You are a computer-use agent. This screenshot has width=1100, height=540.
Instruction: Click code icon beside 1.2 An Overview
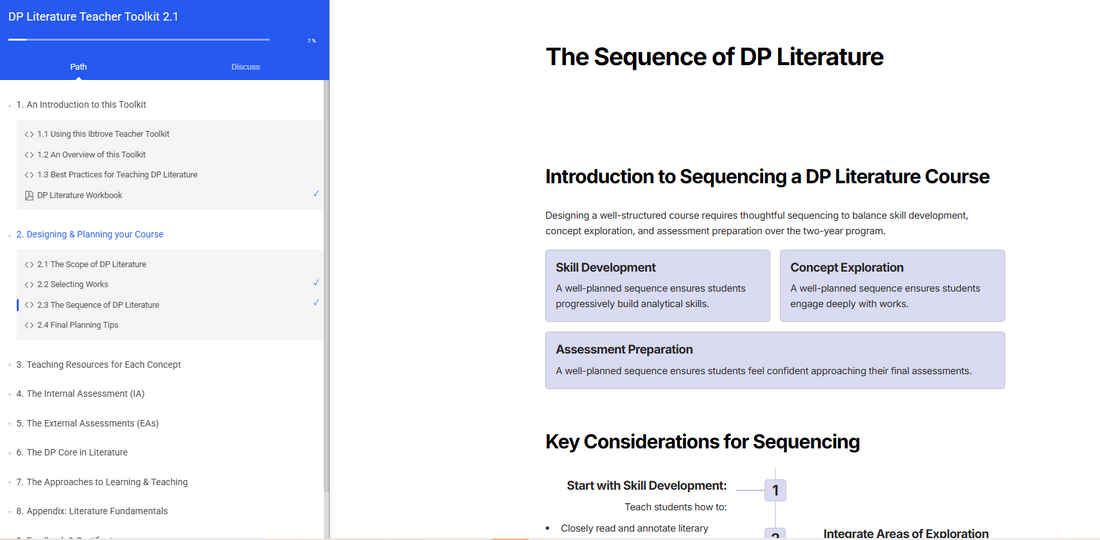29,155
